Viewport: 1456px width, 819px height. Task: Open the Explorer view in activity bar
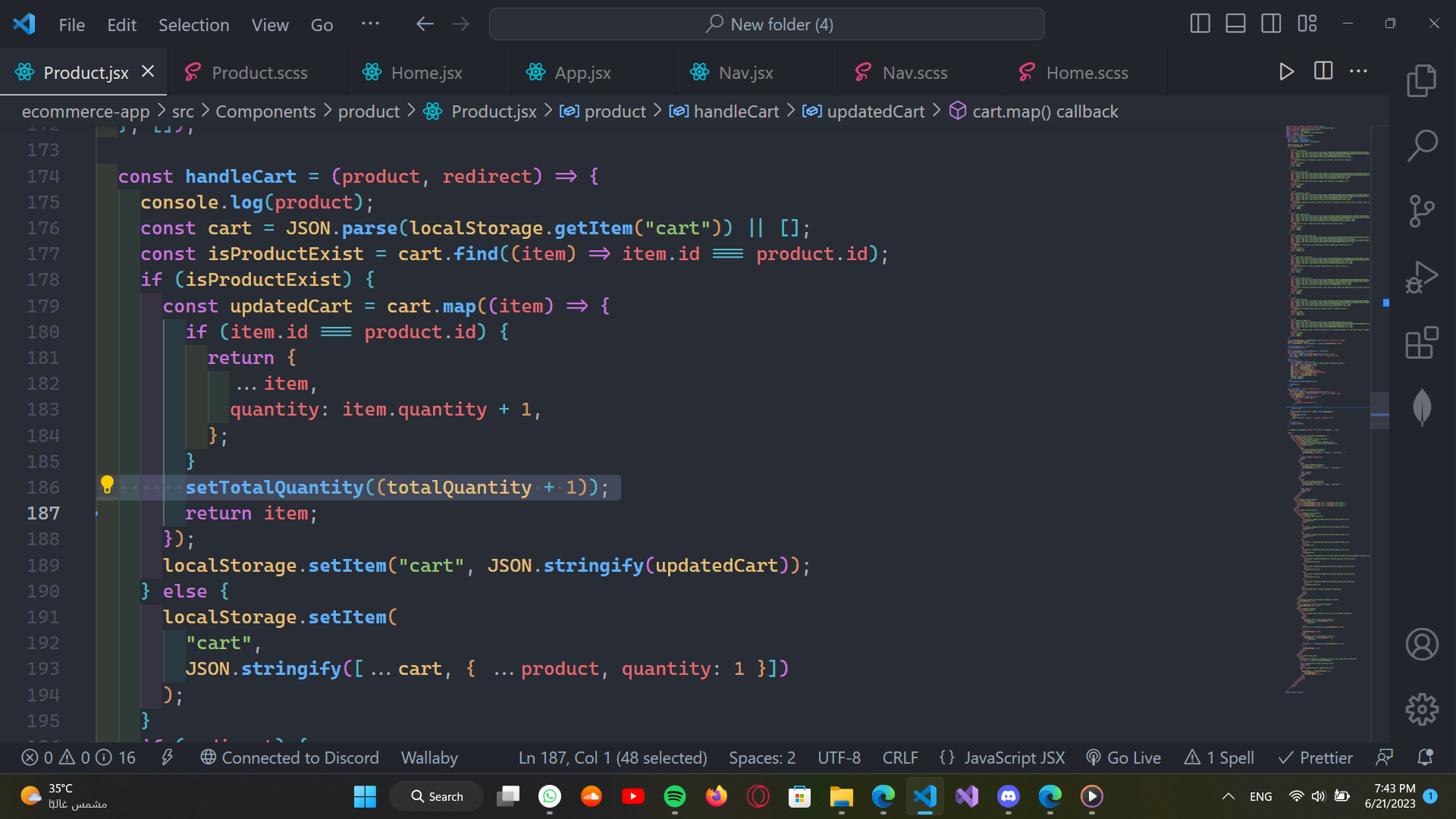(x=1421, y=80)
